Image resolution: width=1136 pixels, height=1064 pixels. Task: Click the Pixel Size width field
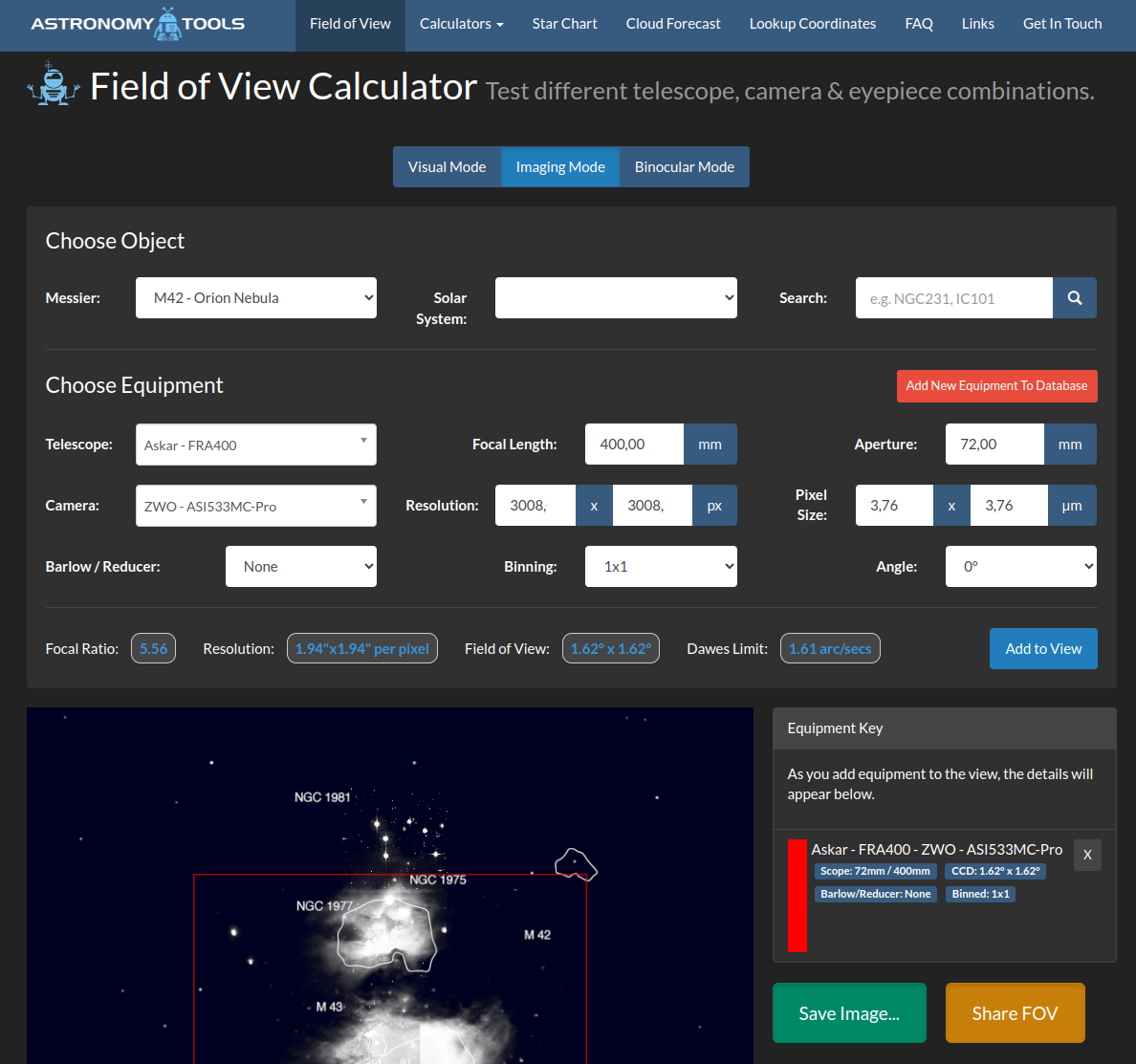click(894, 505)
